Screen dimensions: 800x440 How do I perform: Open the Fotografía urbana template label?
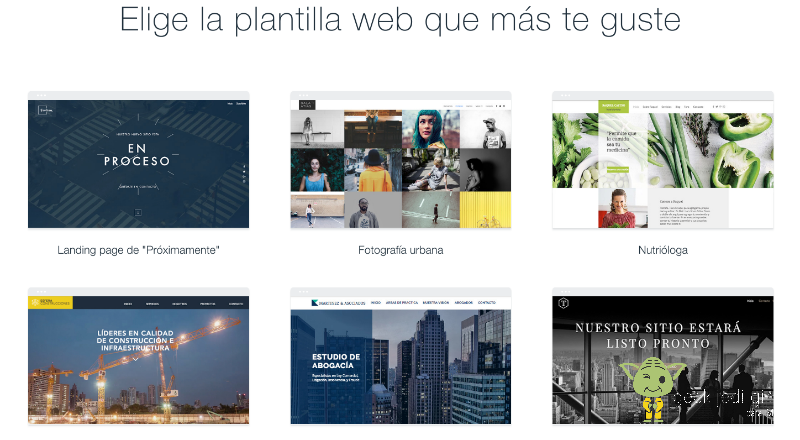[401, 250]
